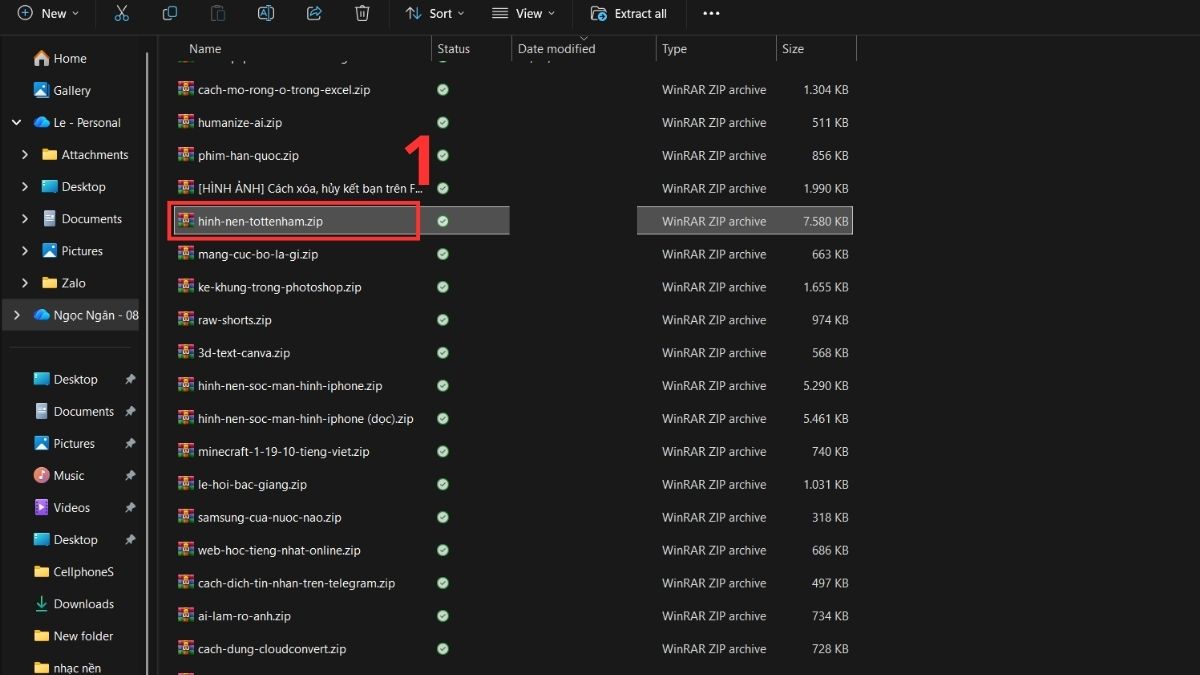Expand the Attachments folder in sidebar
The height and width of the screenshot is (675, 1200).
27,154
